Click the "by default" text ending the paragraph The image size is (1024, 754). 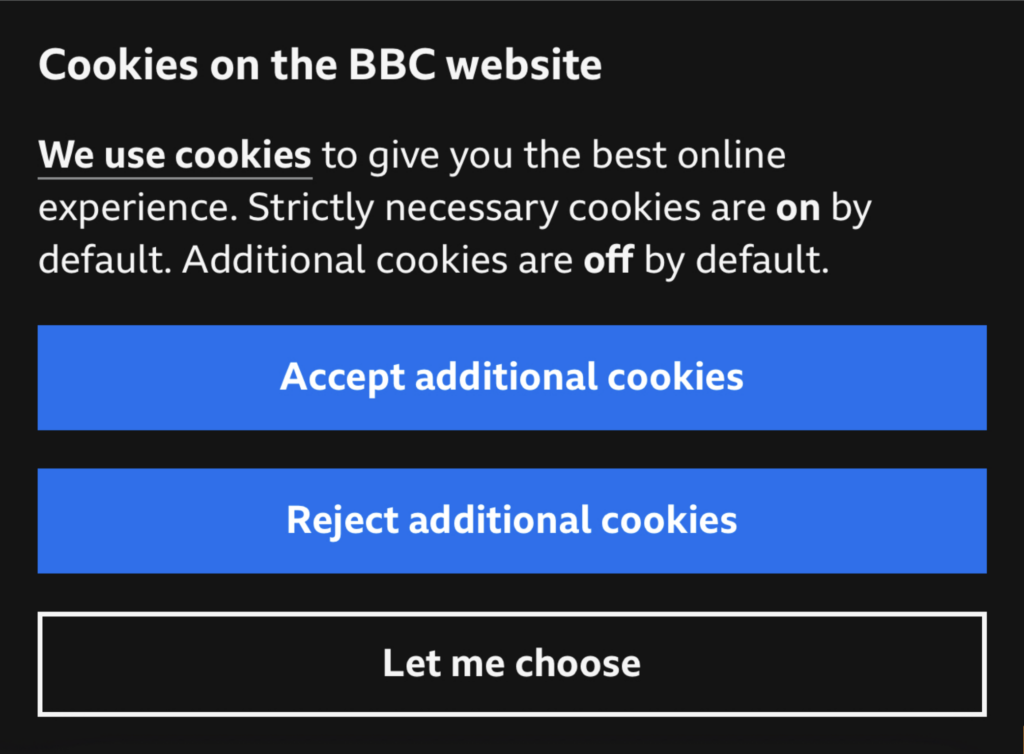click(736, 260)
